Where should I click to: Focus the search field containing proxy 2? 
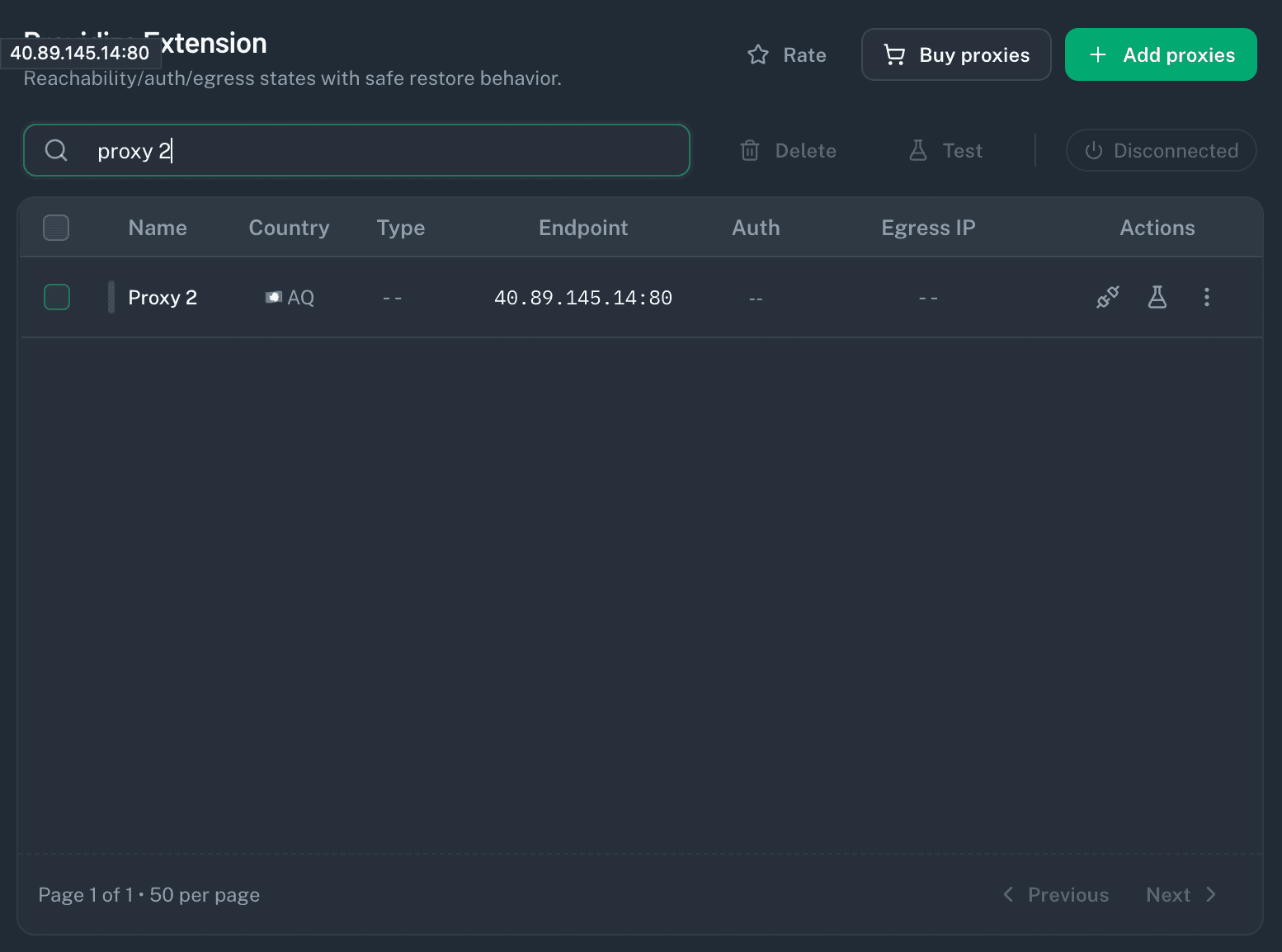(356, 150)
